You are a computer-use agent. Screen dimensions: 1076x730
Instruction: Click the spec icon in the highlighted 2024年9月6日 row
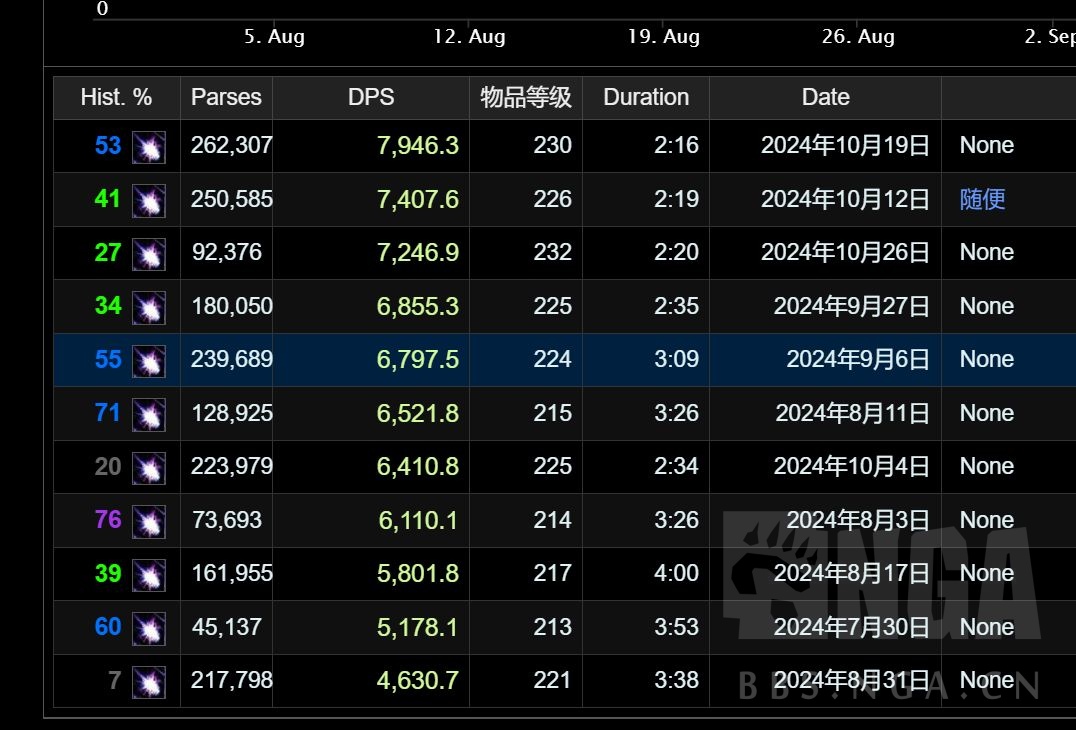coord(149,360)
